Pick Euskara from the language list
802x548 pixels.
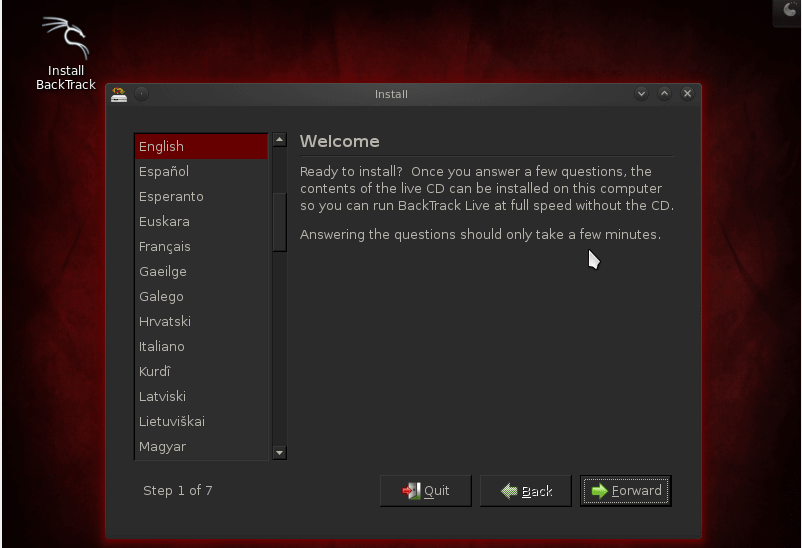point(201,222)
